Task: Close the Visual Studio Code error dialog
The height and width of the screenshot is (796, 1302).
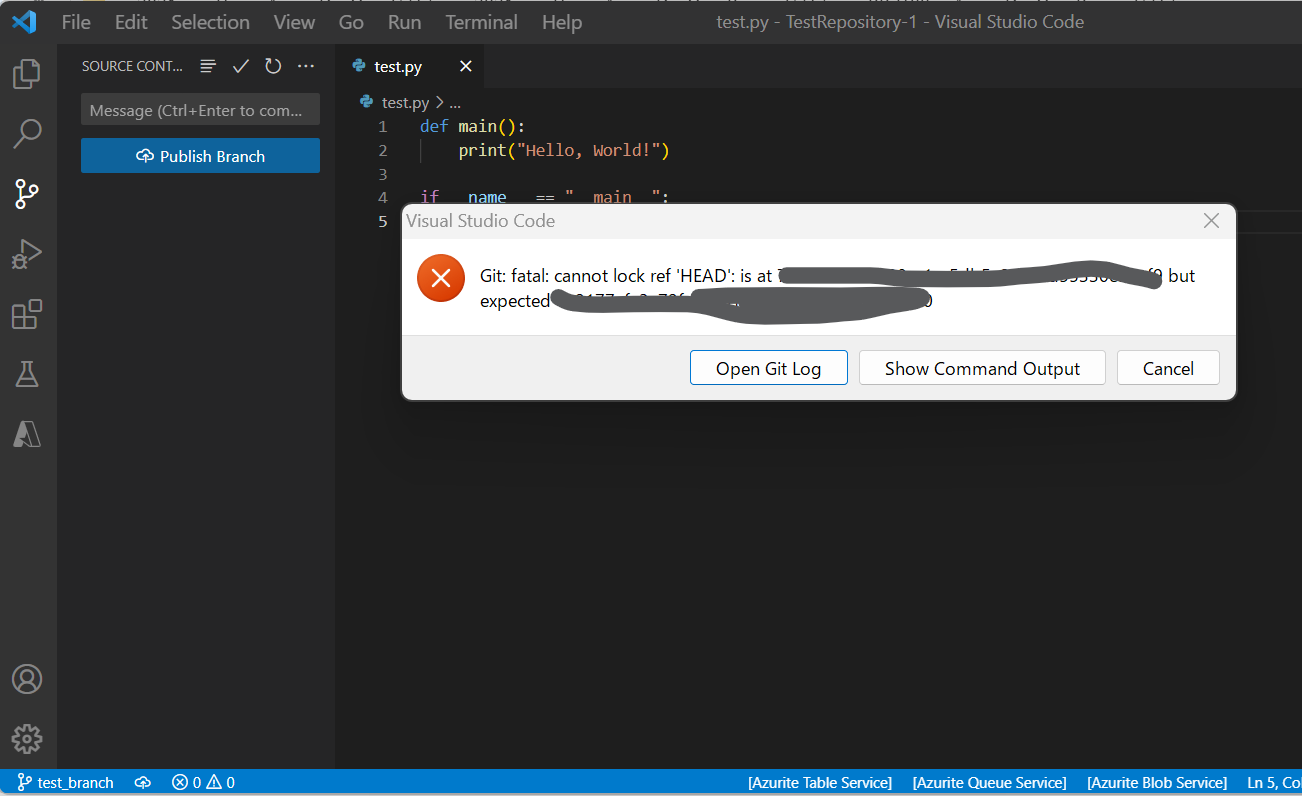Action: [1211, 221]
